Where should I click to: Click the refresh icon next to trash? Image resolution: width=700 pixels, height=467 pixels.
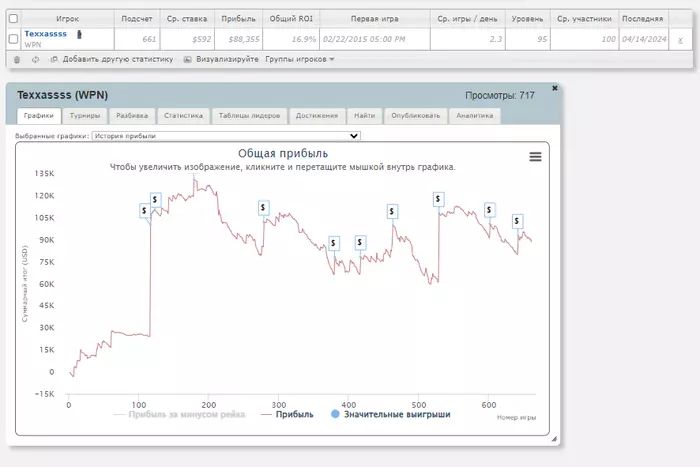pos(35,59)
